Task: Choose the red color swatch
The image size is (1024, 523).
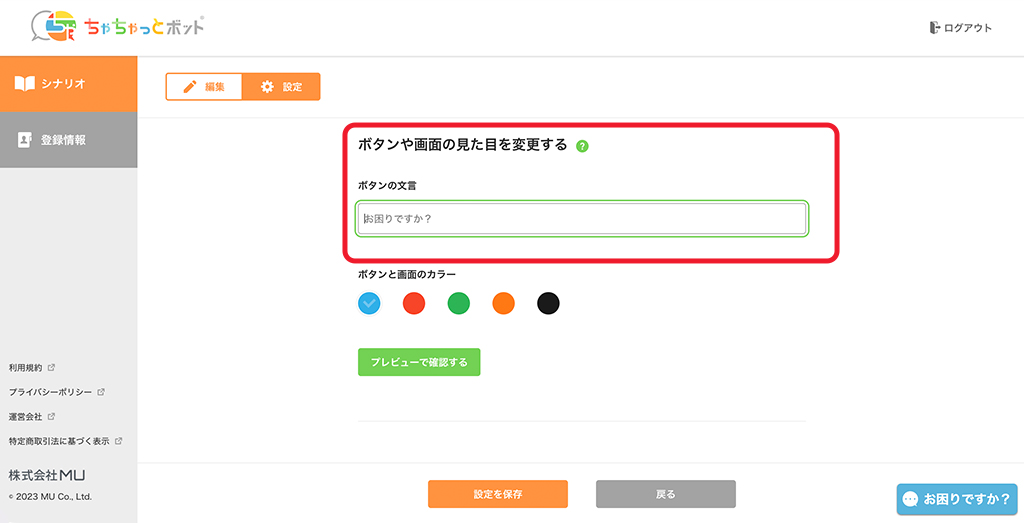Action: [414, 303]
